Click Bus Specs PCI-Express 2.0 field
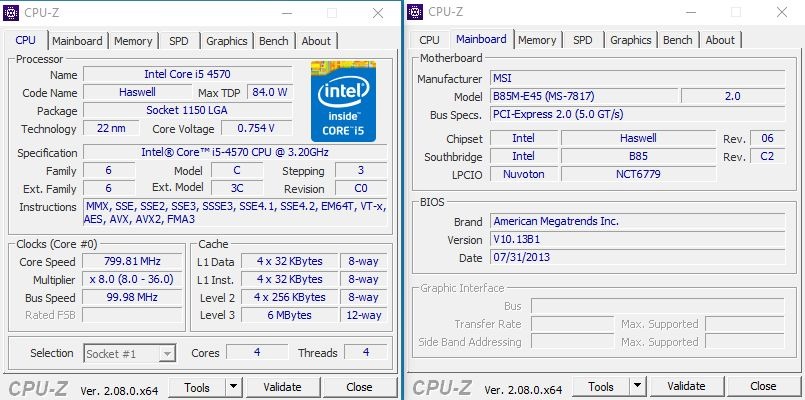Image resolution: width=805 pixels, height=400 pixels. (638, 114)
